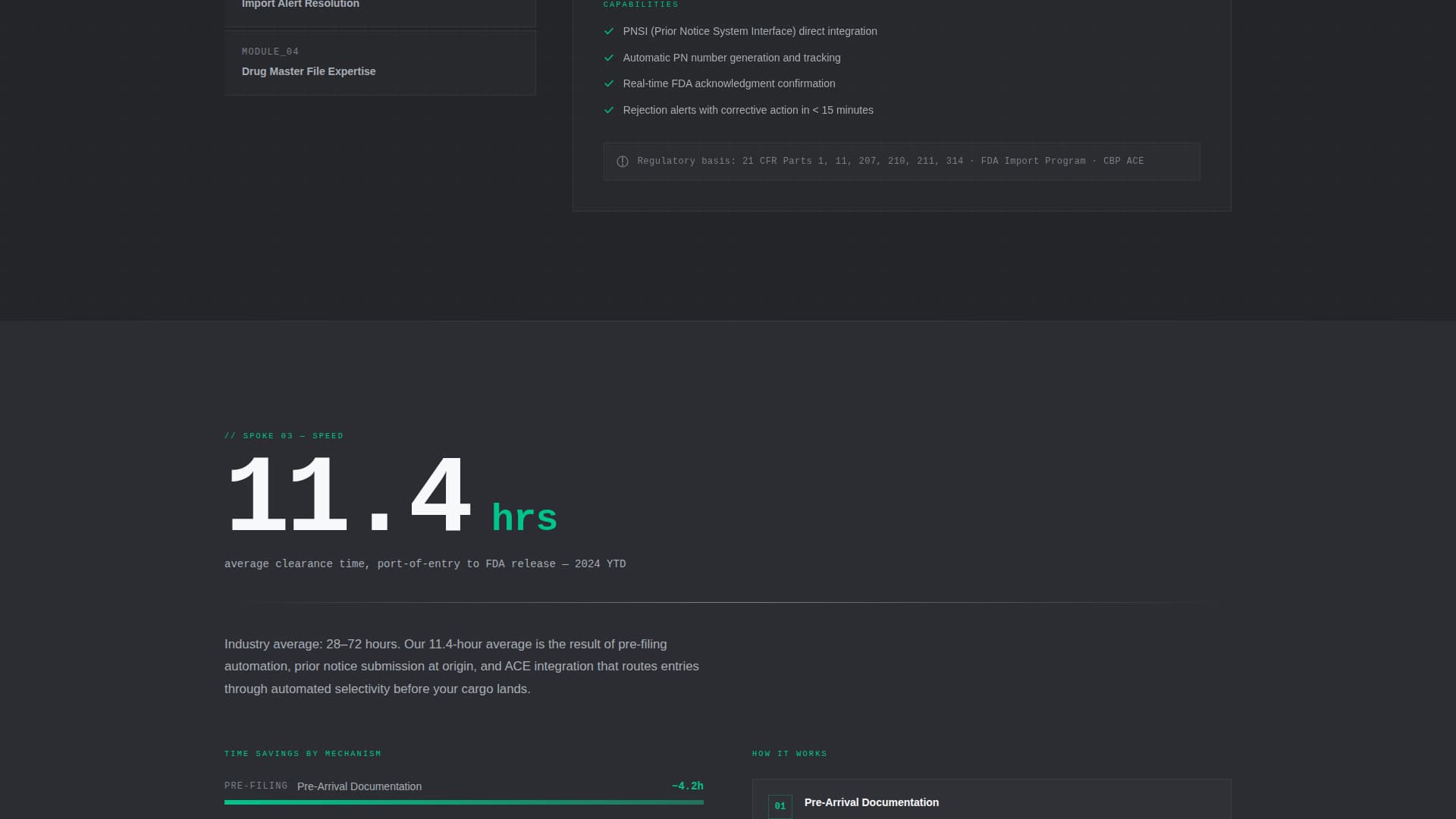This screenshot has height=819, width=1456.
Task: Click the 'average clearance time' caption
Action: coord(425,564)
